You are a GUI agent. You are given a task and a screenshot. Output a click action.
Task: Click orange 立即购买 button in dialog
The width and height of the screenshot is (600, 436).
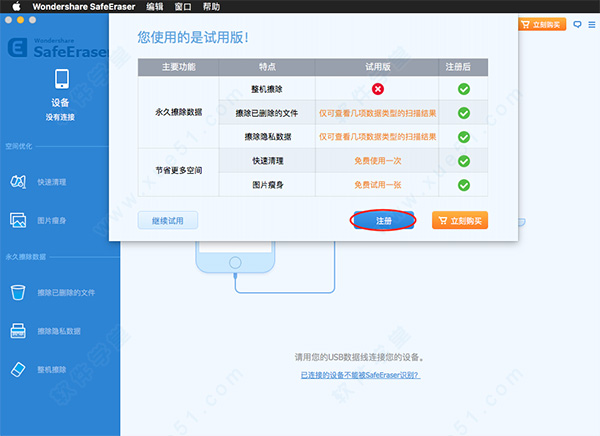[x=460, y=220]
